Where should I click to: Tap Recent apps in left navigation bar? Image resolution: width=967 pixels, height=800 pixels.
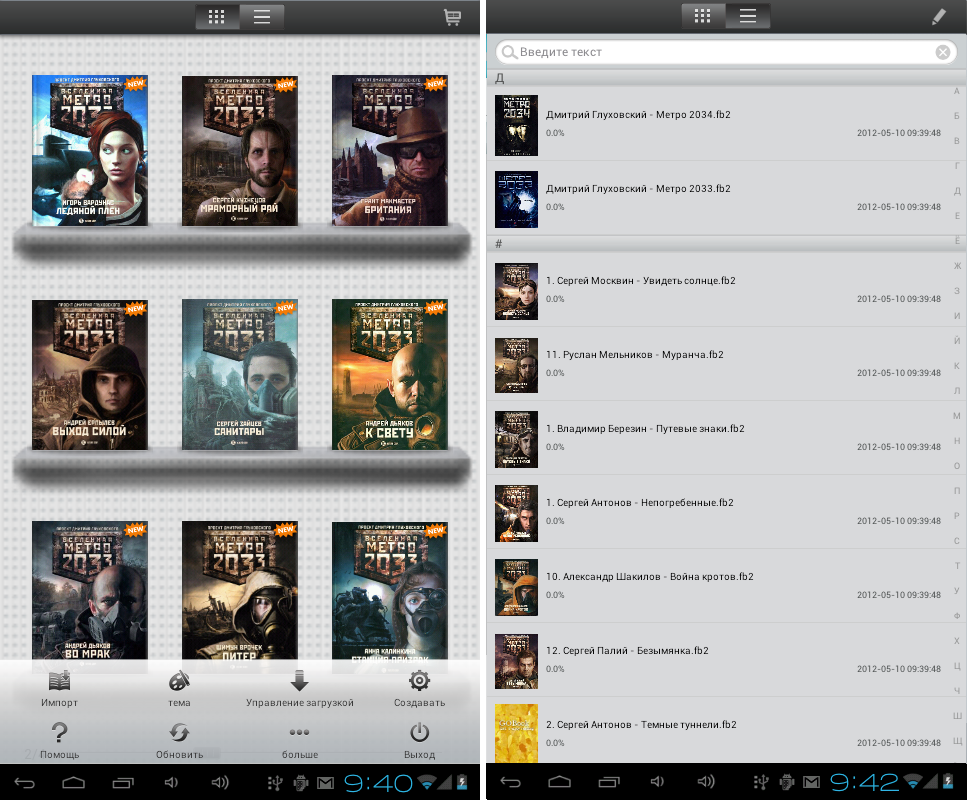[x=123, y=783]
